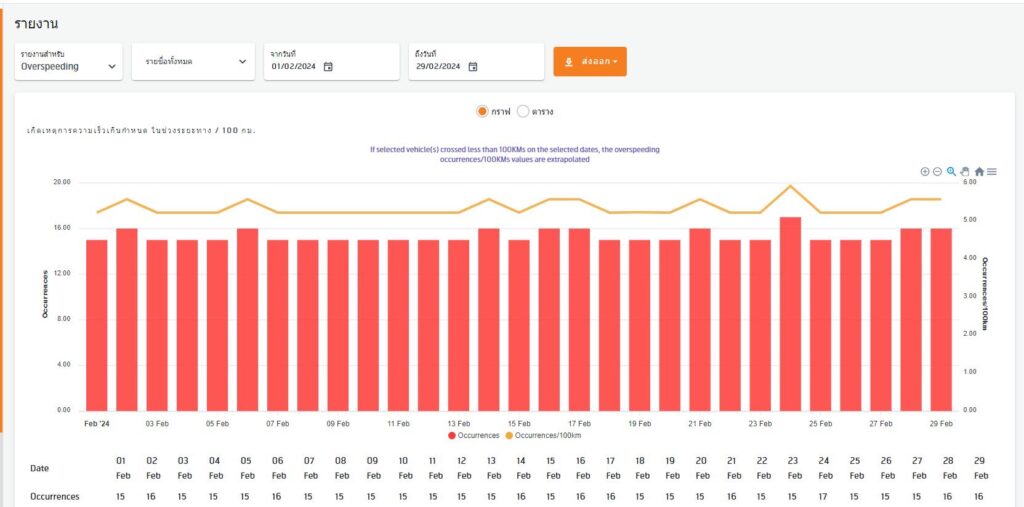Screen dimensions: 1024x507
Task: Select the ตาราง (table) radio button
Action: pyautogui.click(x=523, y=111)
